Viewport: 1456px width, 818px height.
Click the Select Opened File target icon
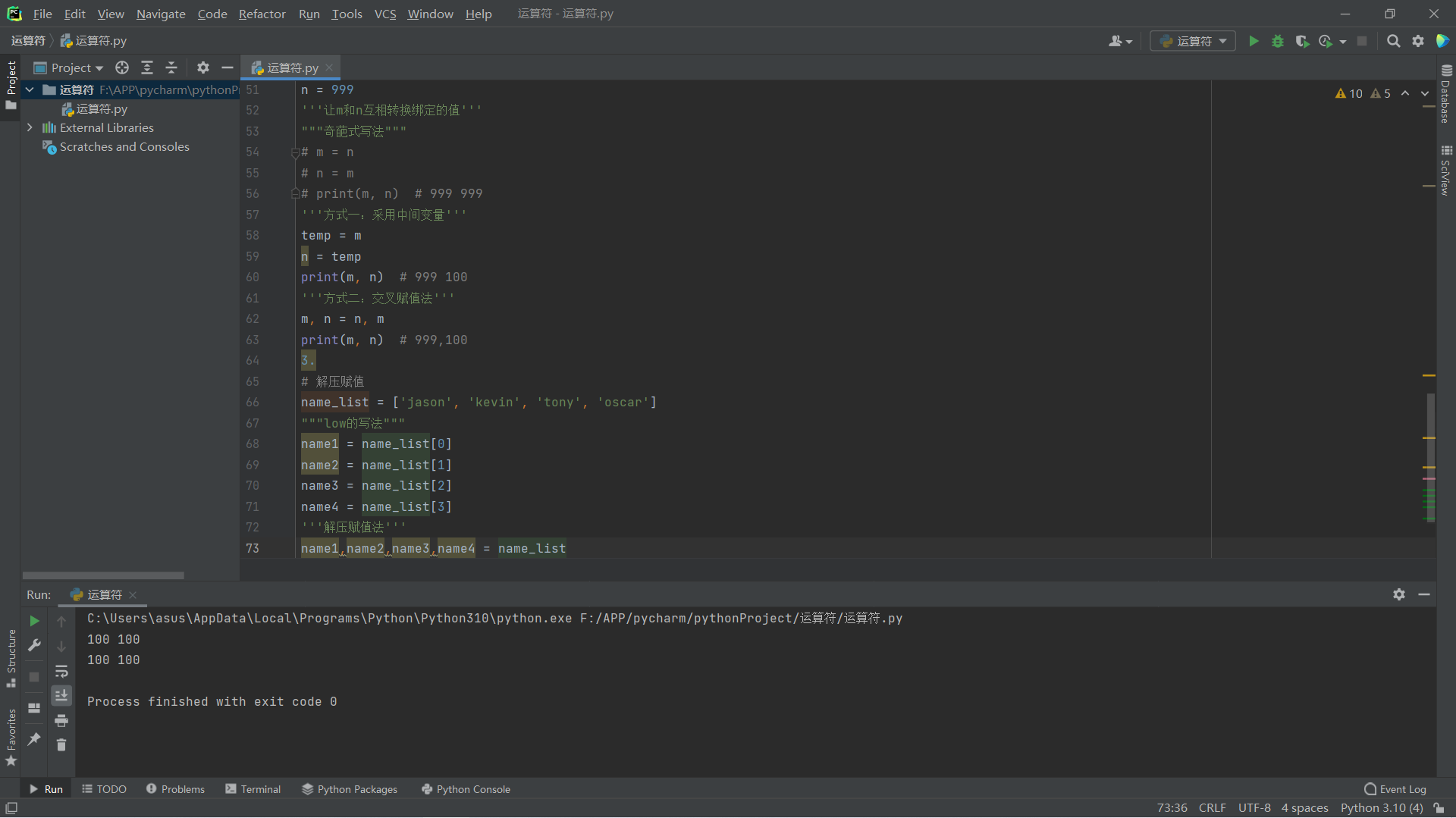click(x=122, y=67)
